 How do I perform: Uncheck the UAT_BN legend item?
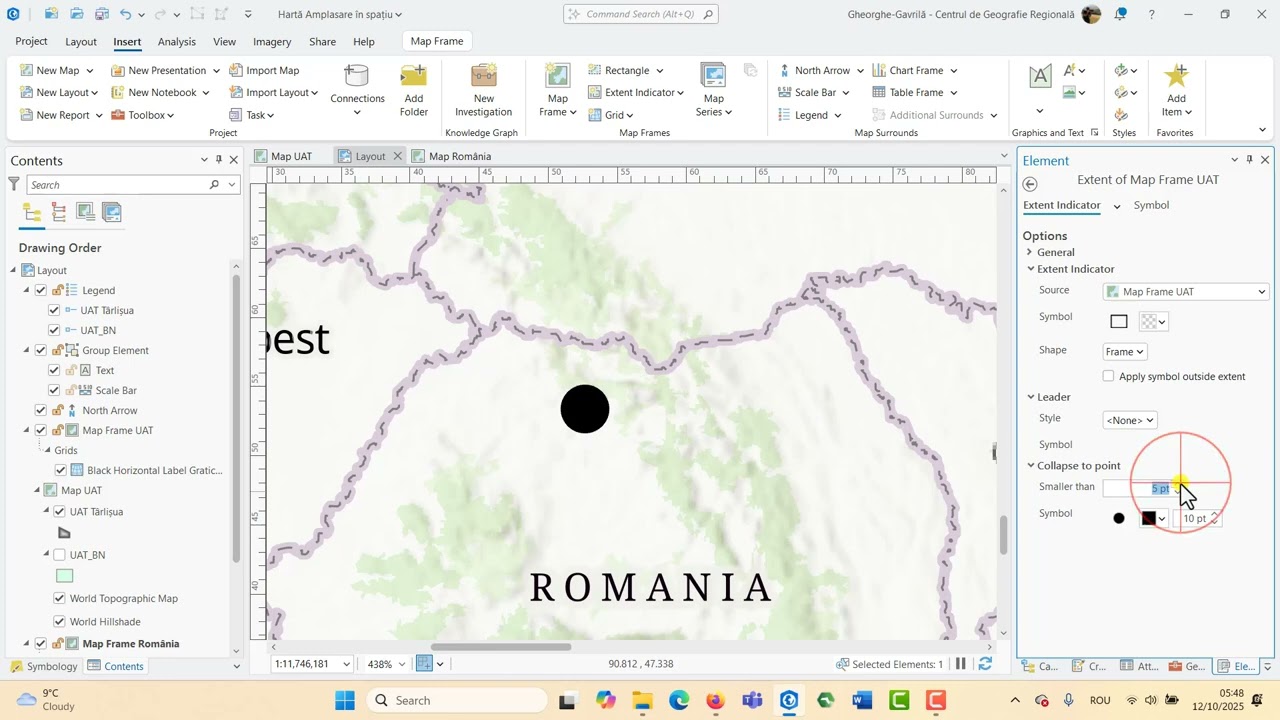click(x=54, y=330)
